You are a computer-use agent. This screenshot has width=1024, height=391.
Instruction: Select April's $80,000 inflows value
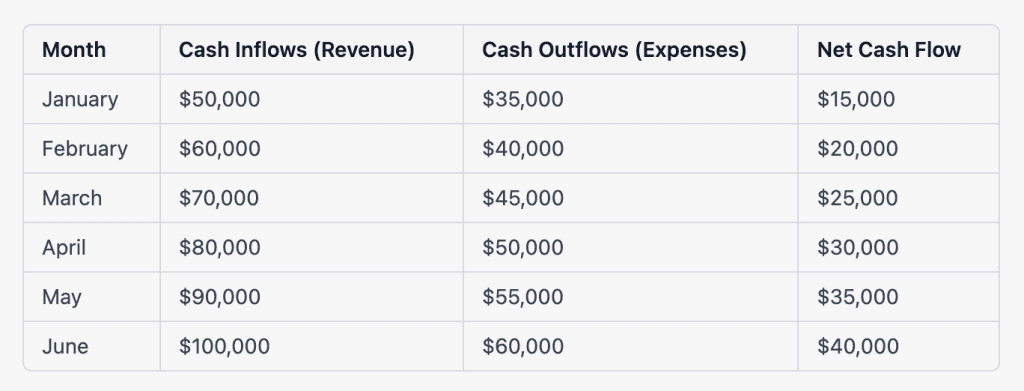pyautogui.click(x=219, y=247)
